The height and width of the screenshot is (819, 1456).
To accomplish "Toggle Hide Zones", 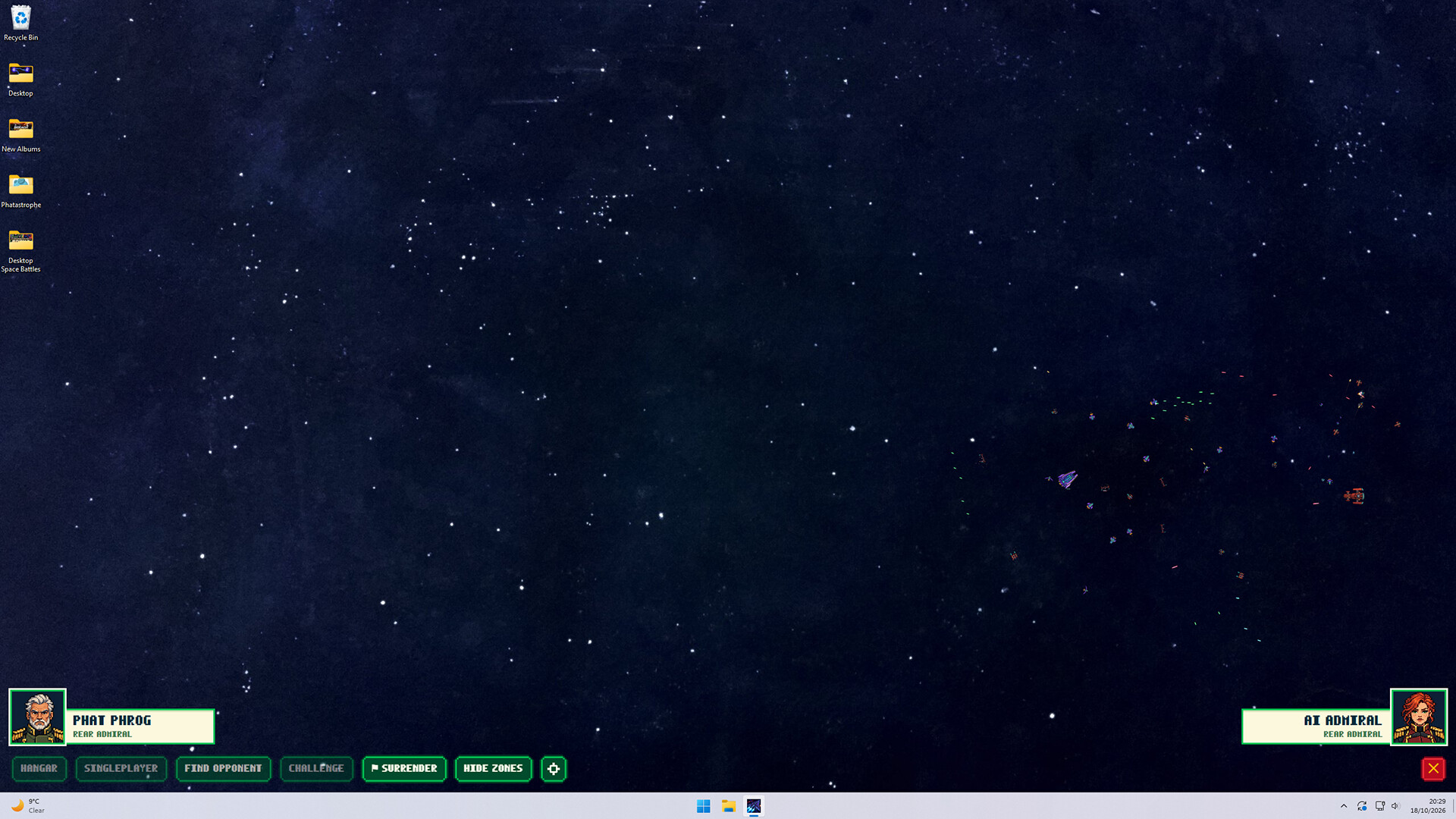I will (x=493, y=768).
